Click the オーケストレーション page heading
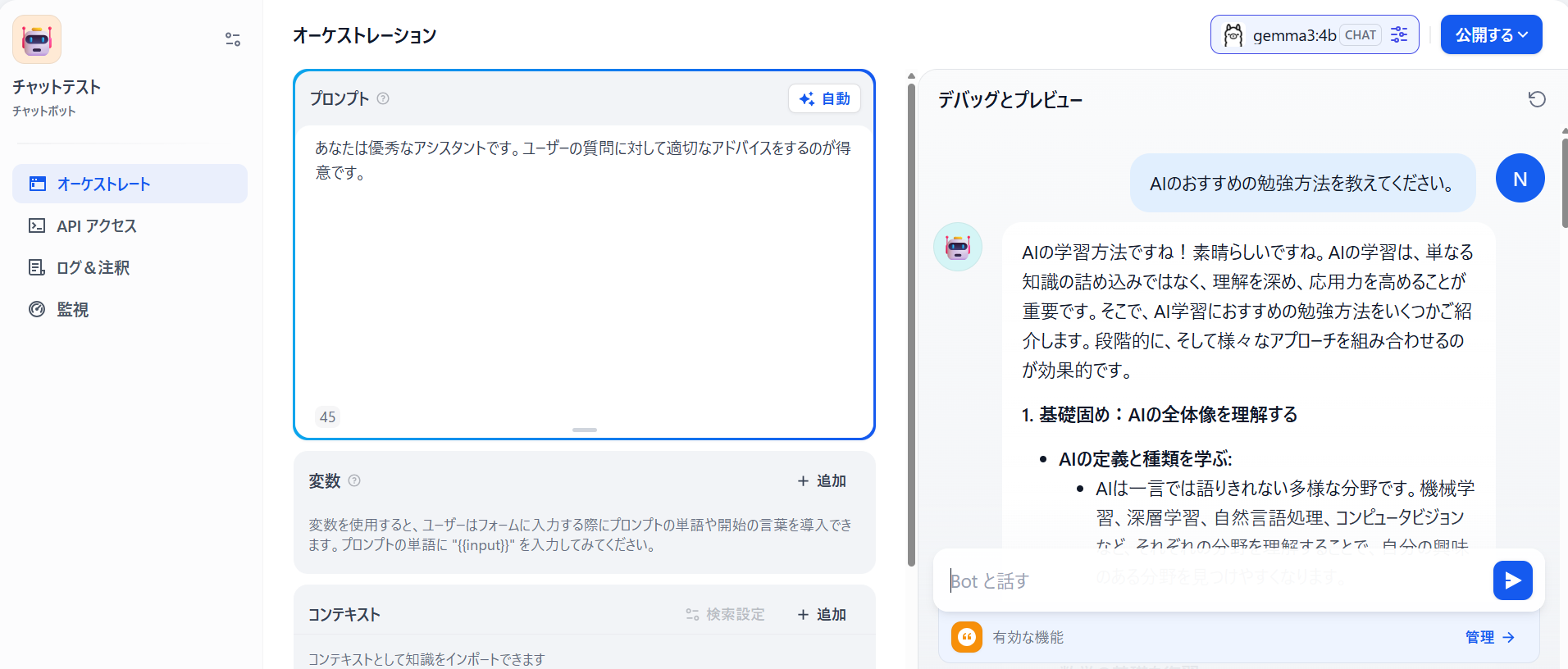This screenshot has width=1568, height=669. click(x=365, y=35)
